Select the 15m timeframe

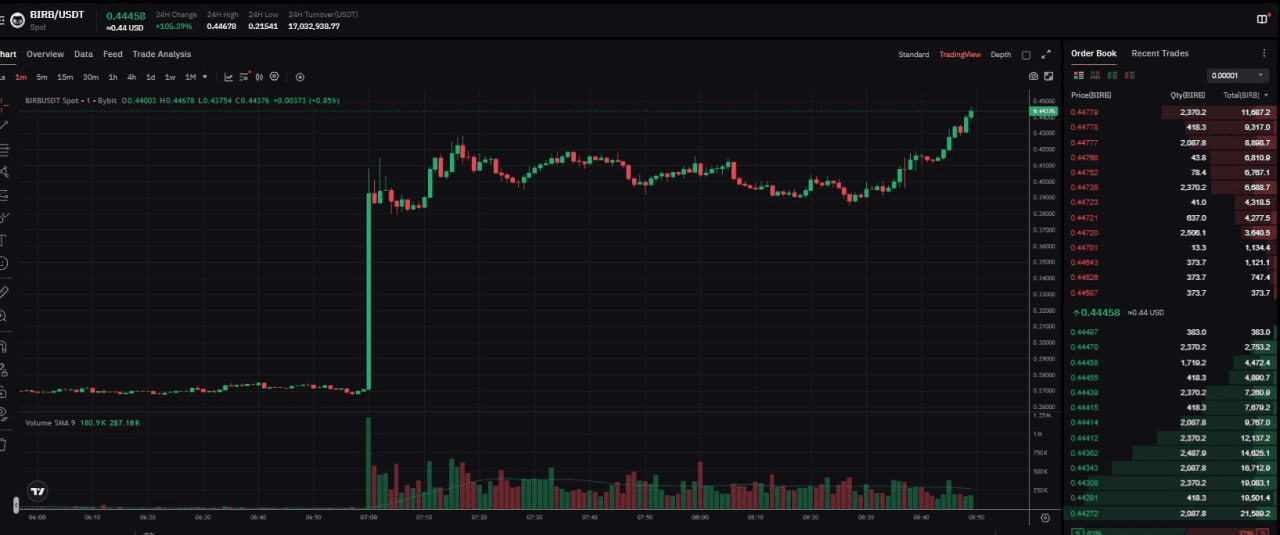pyautogui.click(x=65, y=77)
